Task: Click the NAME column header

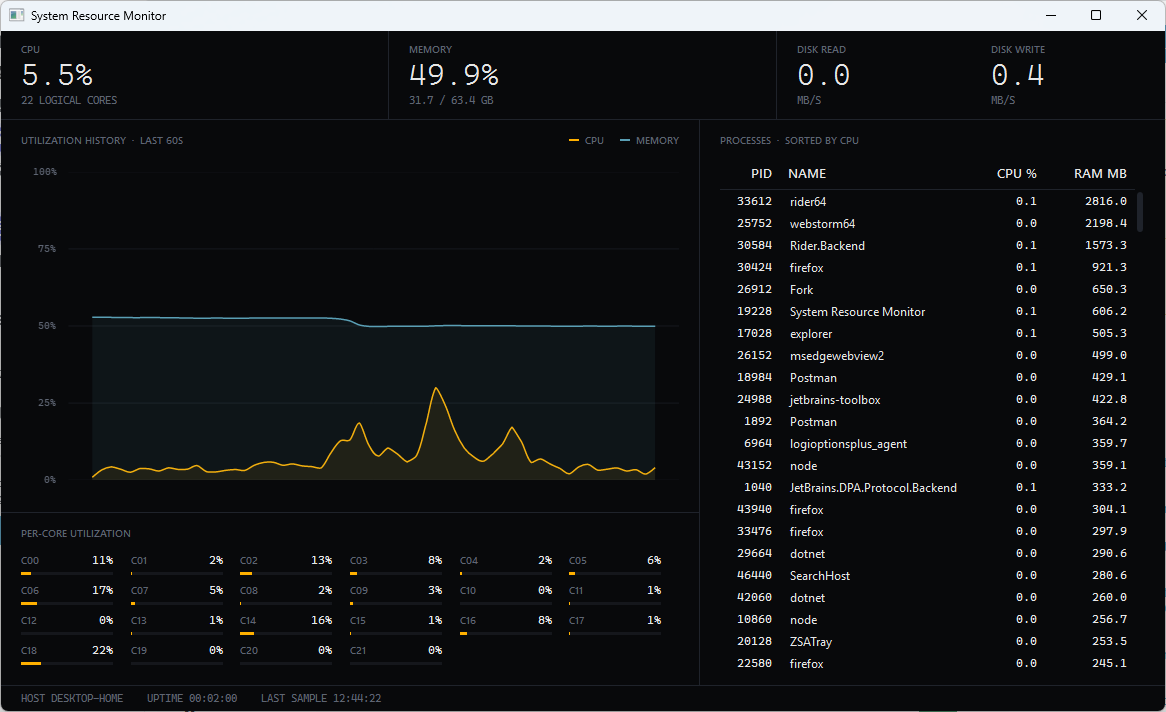Action: tap(807, 173)
